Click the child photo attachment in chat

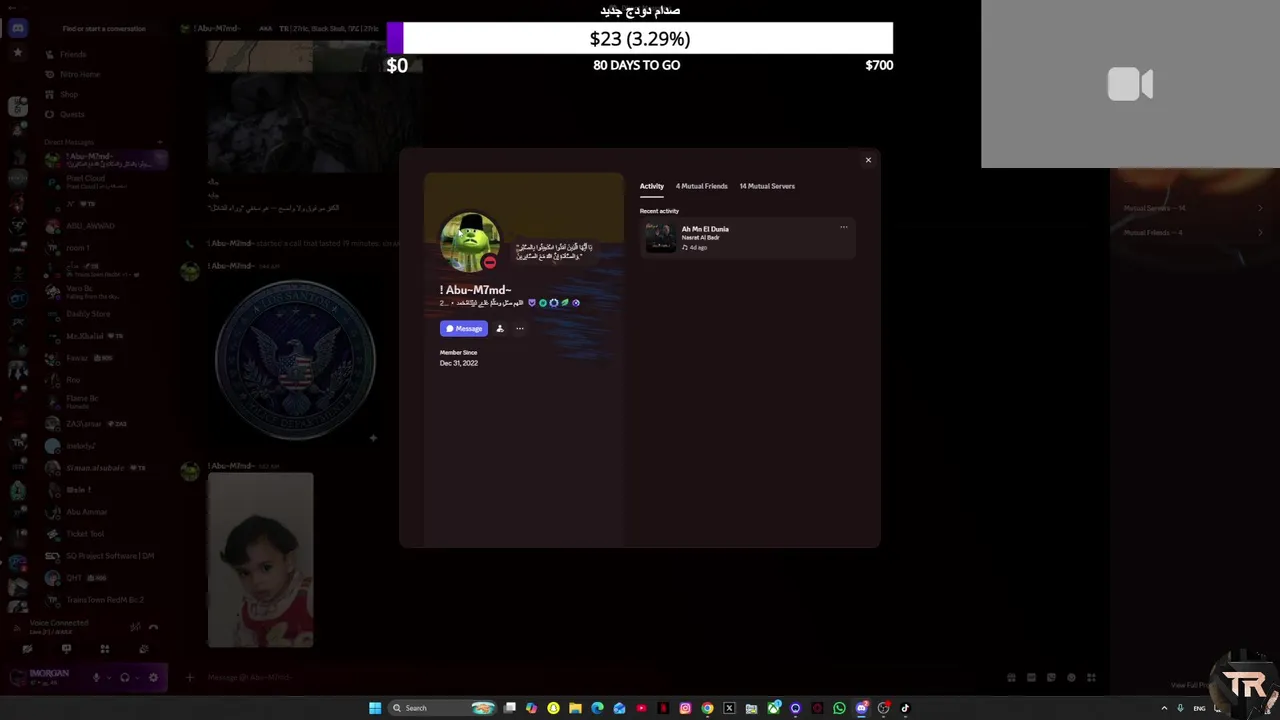pos(260,560)
